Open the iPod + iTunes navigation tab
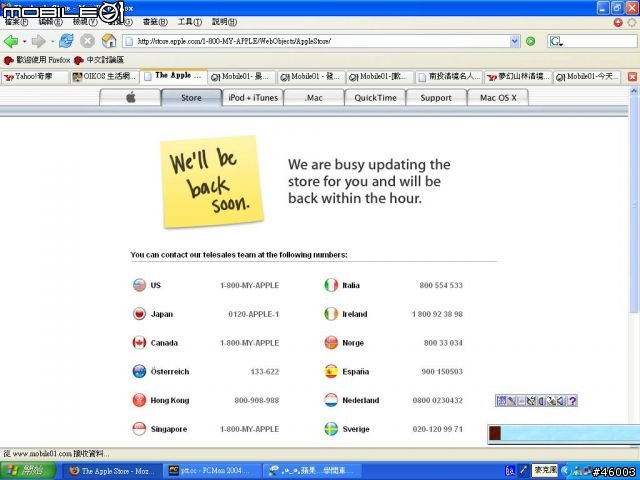This screenshot has width=640, height=480. click(253, 98)
